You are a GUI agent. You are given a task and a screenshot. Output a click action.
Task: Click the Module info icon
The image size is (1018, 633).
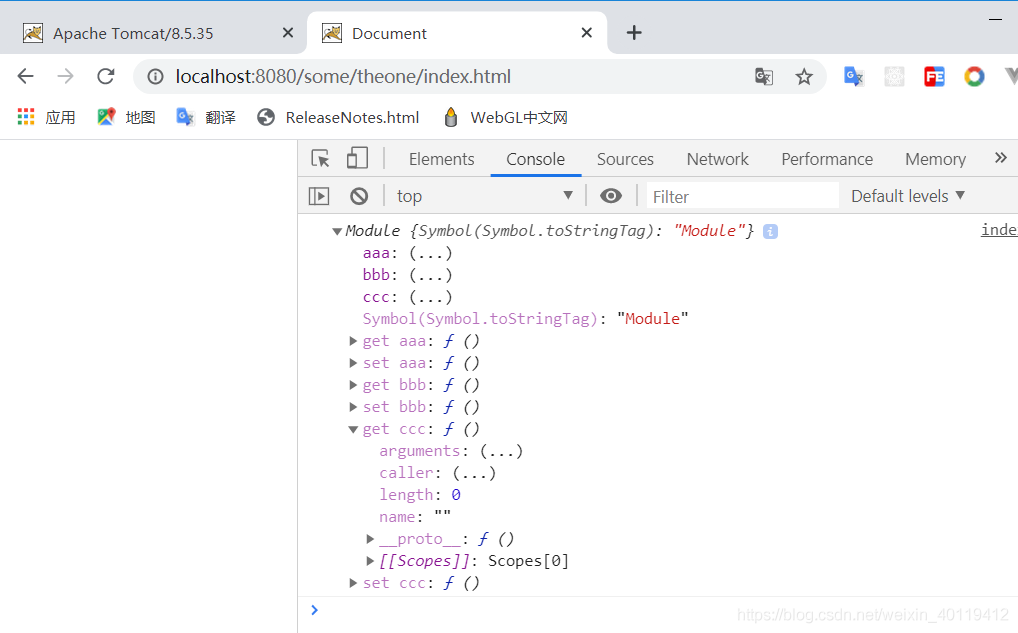(770, 231)
